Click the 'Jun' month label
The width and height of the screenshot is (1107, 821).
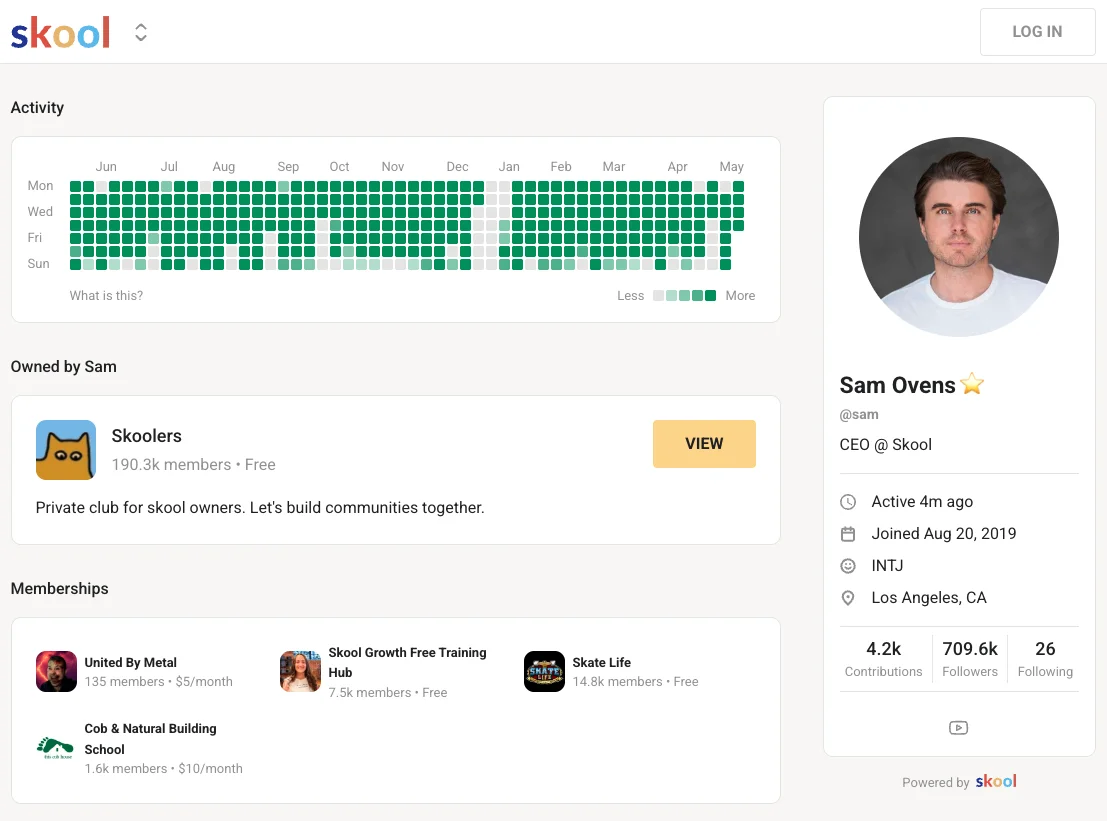(106, 167)
